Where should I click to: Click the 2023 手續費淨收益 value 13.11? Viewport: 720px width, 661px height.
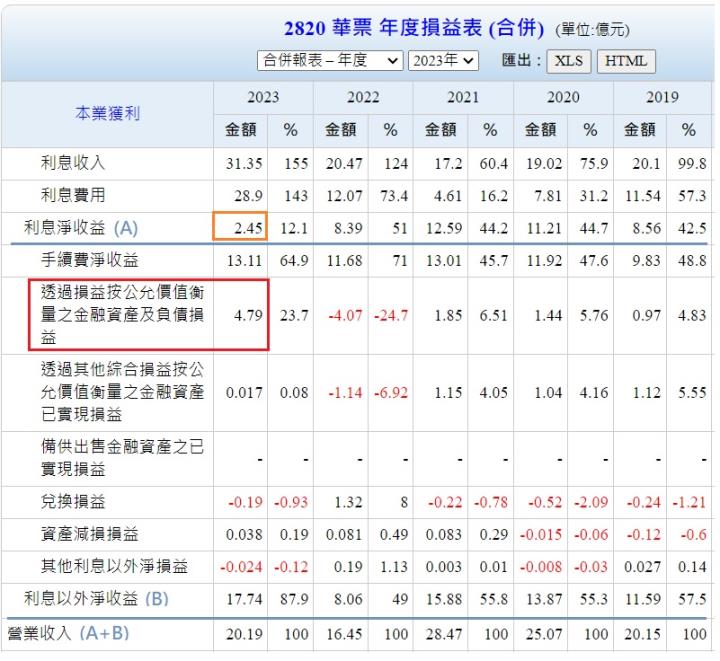point(244,261)
